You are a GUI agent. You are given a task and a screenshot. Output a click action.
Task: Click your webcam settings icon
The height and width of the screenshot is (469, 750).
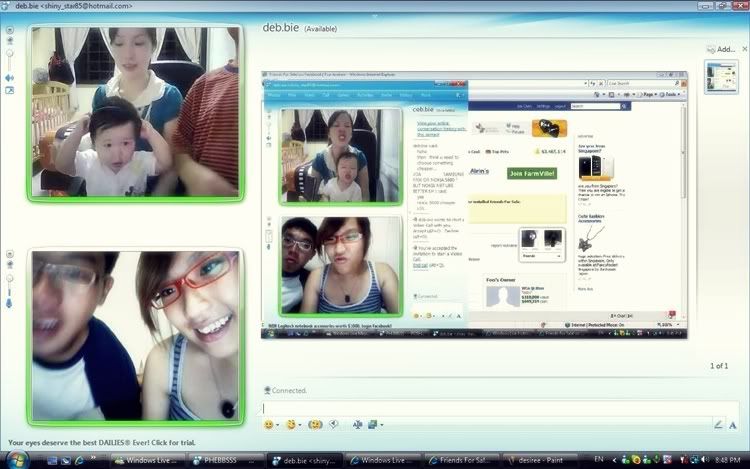[x=10, y=264]
